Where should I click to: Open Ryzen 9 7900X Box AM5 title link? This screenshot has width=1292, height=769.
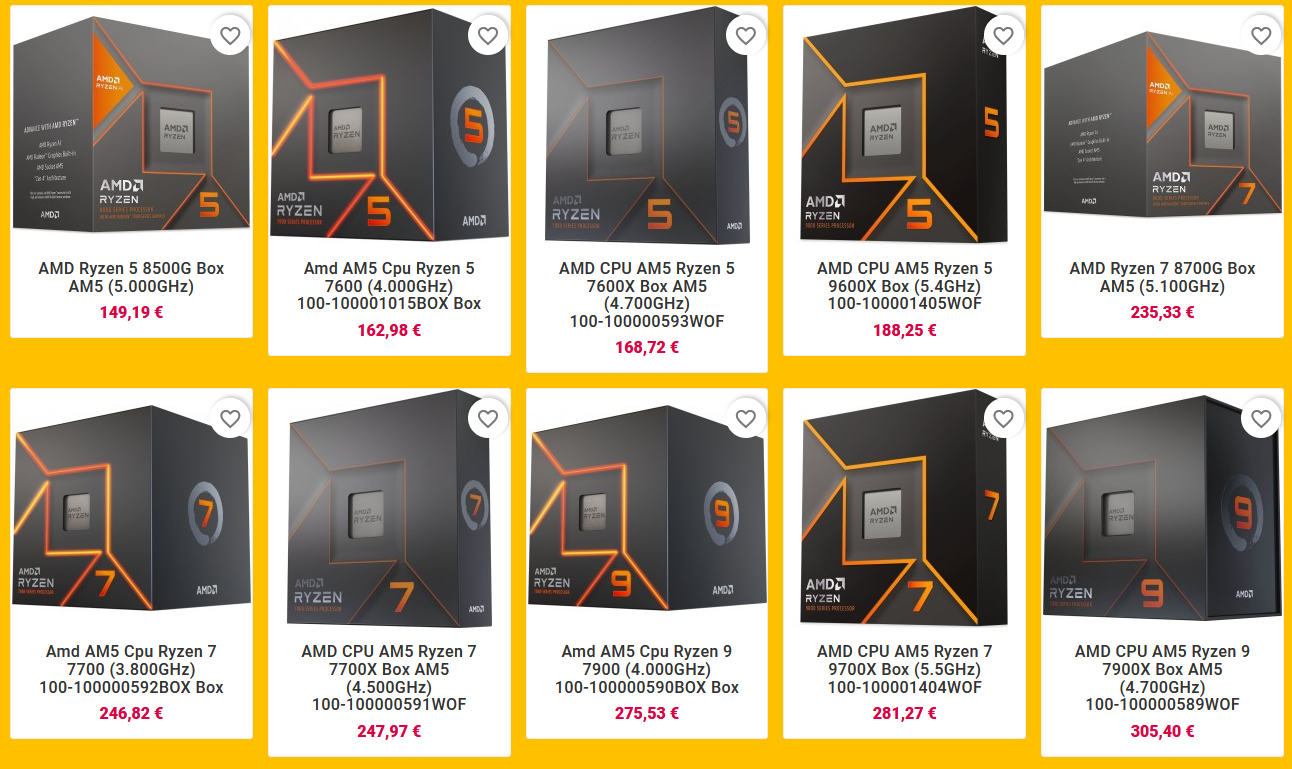pyautogui.click(x=1162, y=678)
